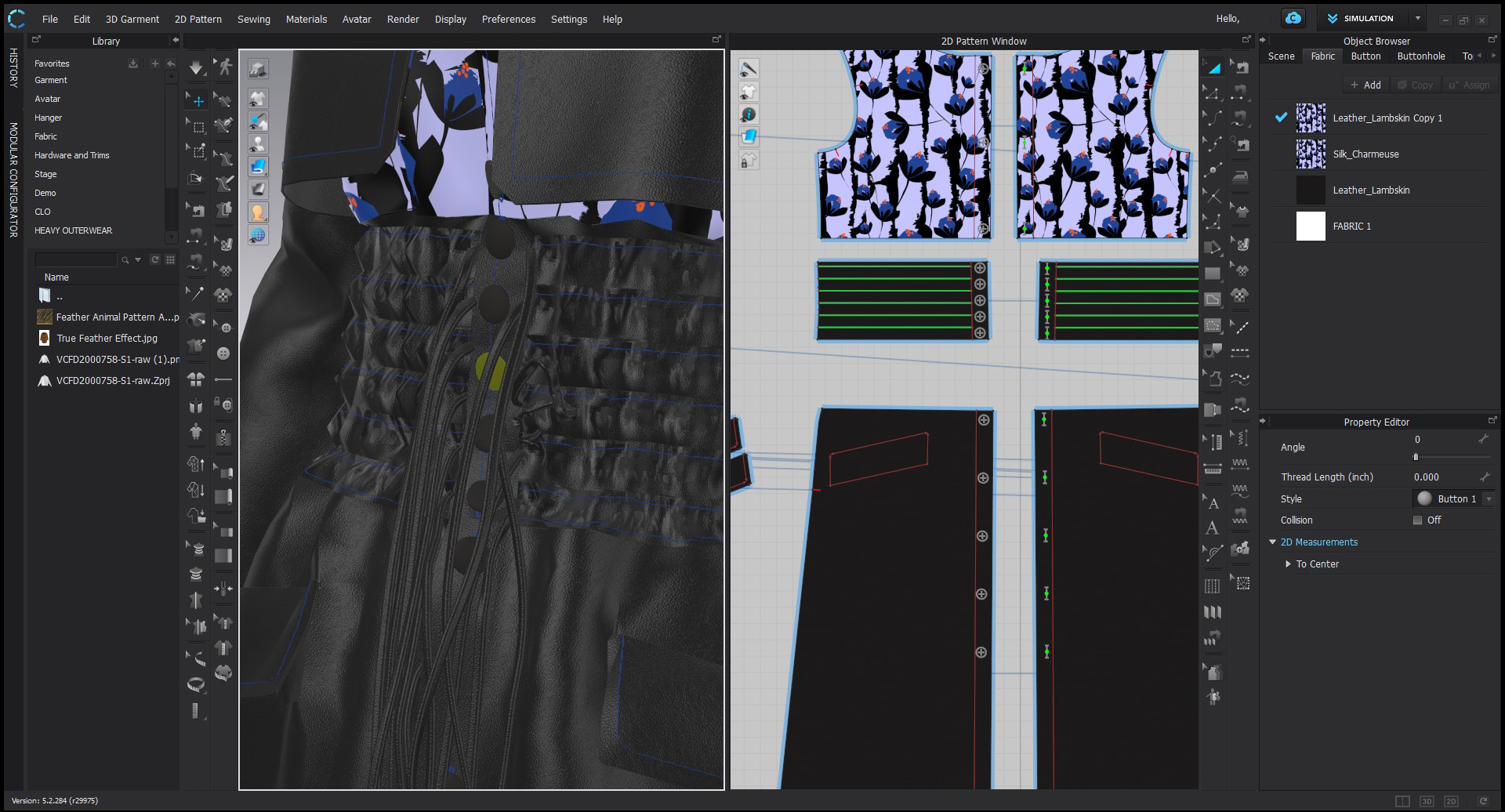Open the Sewing menu
1505x812 pixels.
tap(253, 19)
